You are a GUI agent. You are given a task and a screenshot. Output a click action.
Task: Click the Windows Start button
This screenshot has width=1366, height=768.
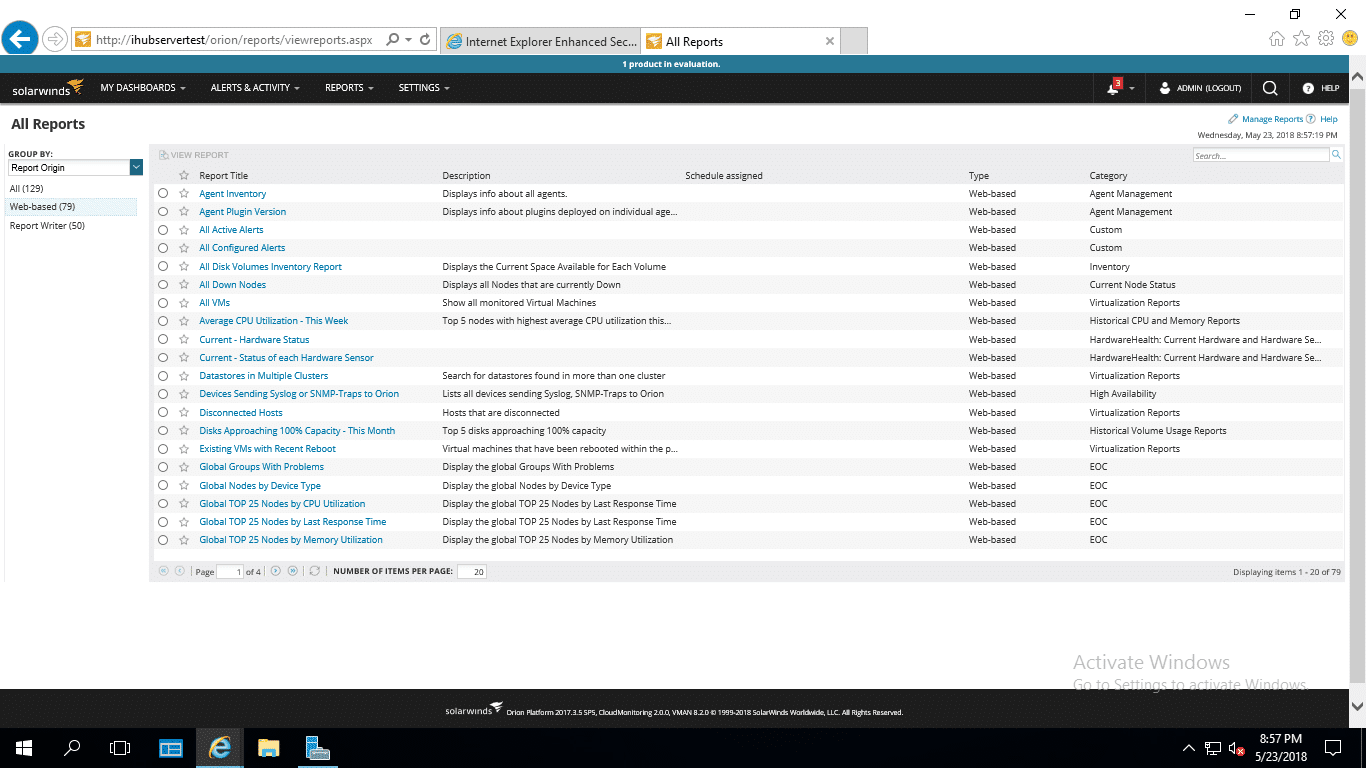24,748
